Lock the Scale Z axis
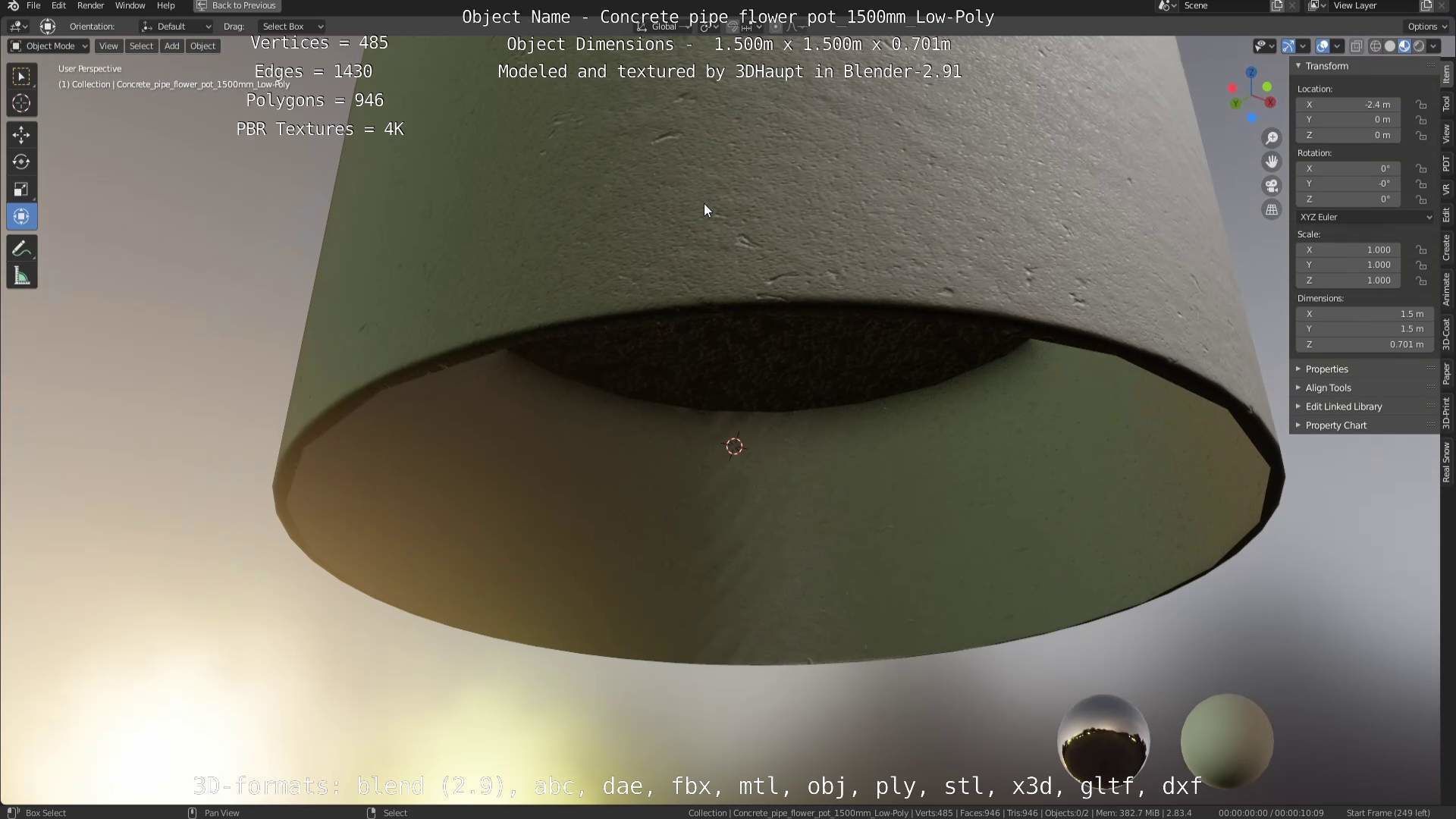Screen dimensions: 1456x819 (1422, 280)
